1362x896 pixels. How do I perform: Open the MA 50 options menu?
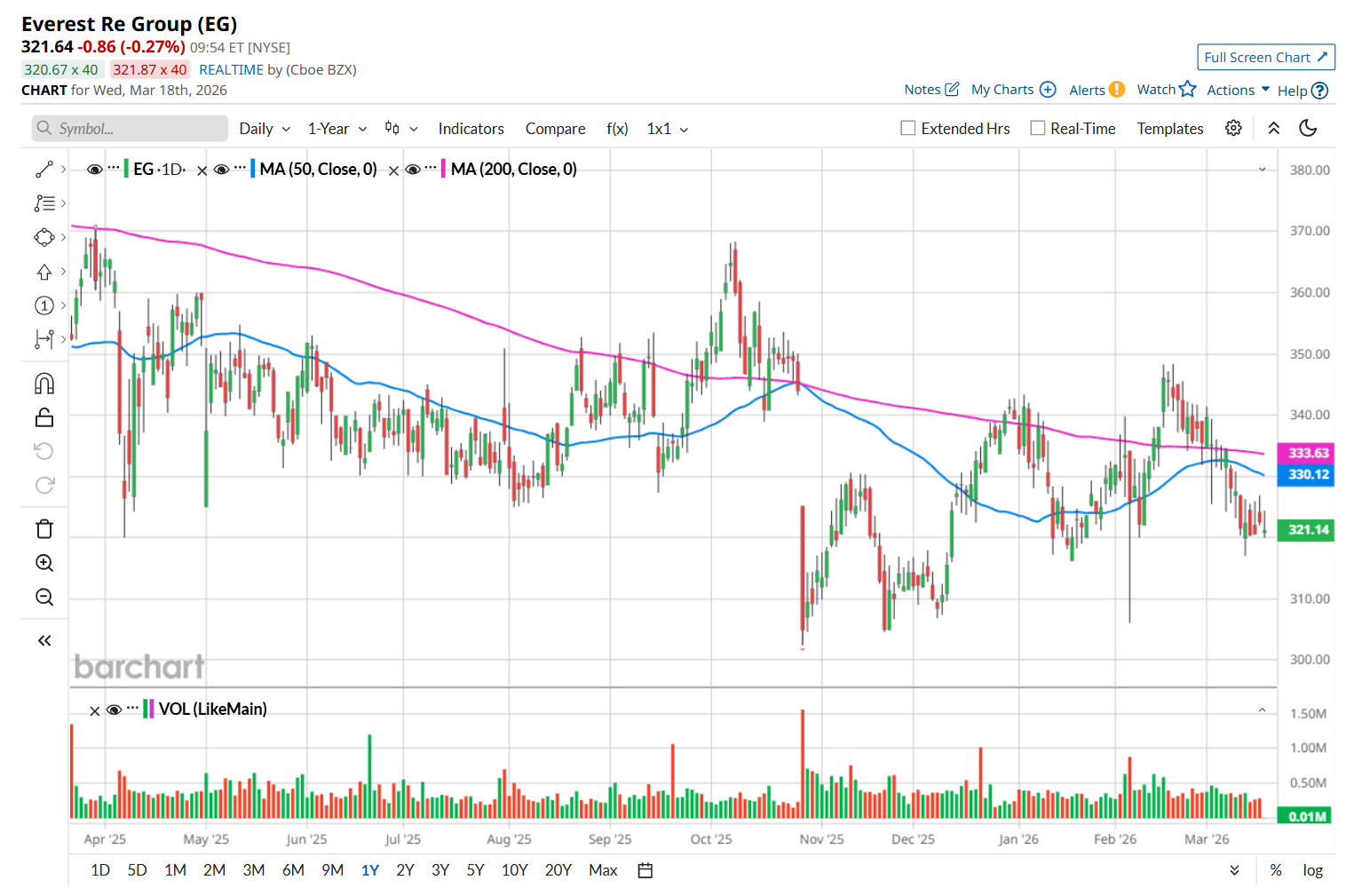[240, 168]
